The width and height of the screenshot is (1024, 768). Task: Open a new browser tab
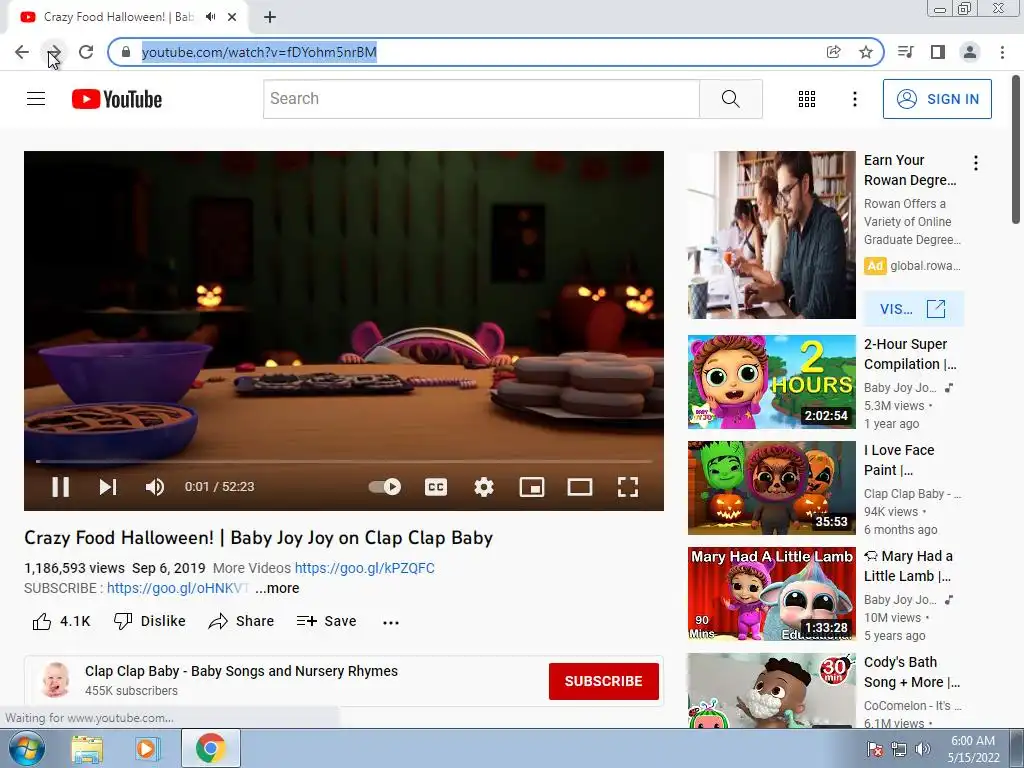click(x=270, y=18)
